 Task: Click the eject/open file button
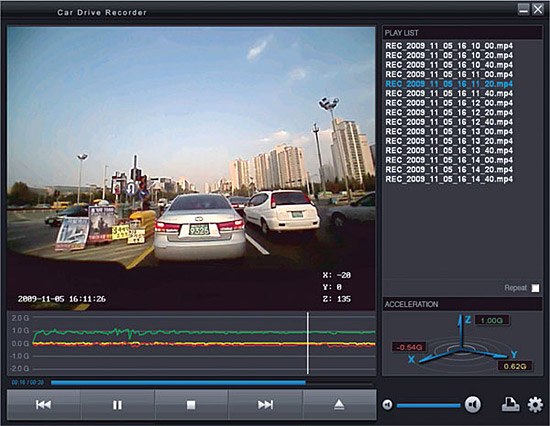[339, 405]
